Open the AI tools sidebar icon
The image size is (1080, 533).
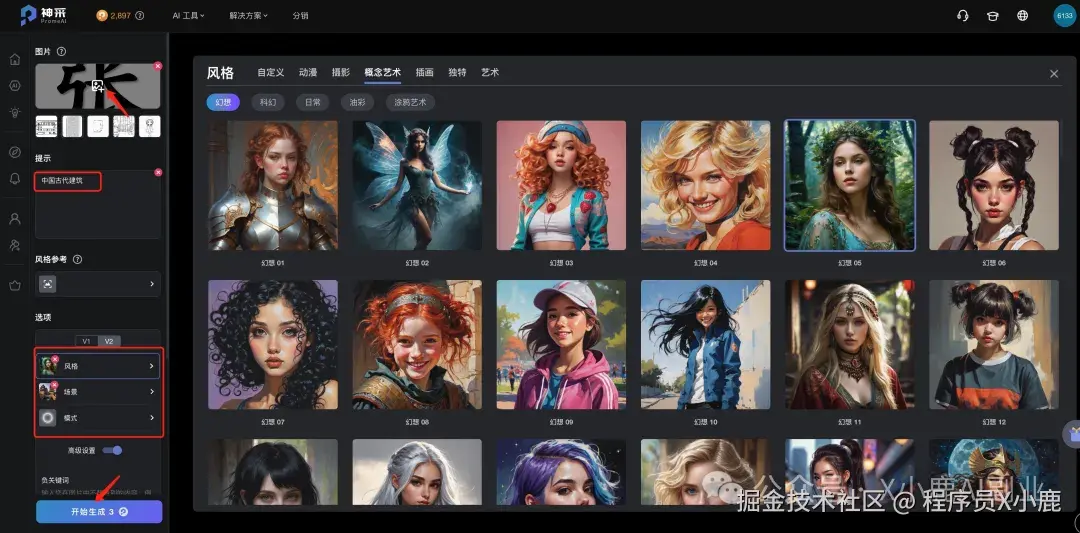click(14, 86)
